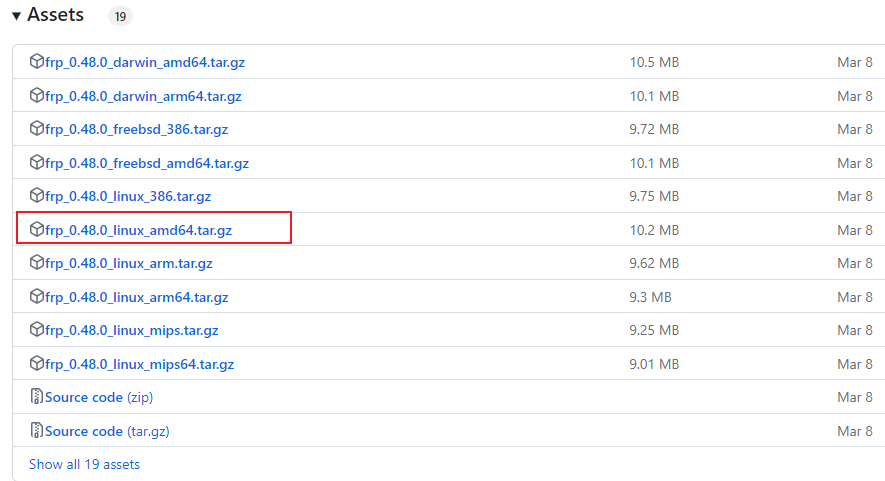Screen dimensions: 885x481
Task: Download frp_0.48.0_linux_amd64.tar.gz
Action: click(138, 230)
